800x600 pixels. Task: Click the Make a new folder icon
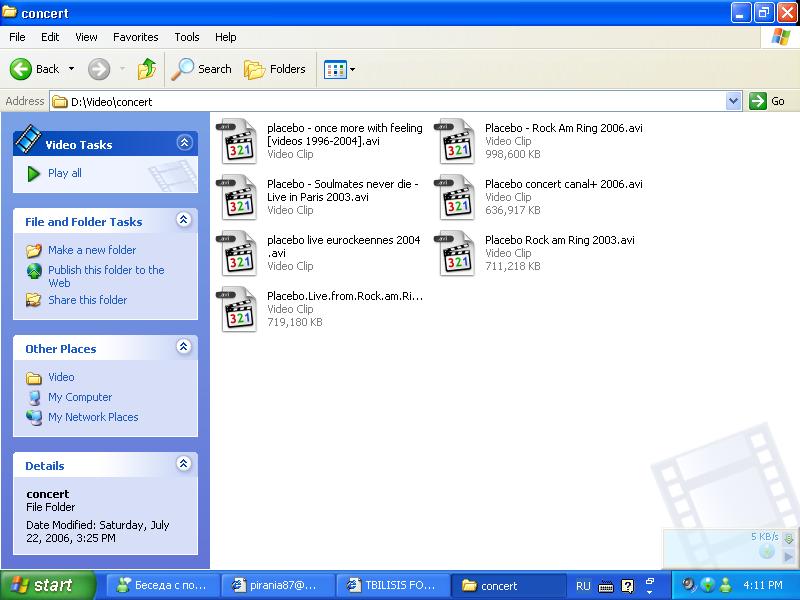pyautogui.click(x=34, y=251)
